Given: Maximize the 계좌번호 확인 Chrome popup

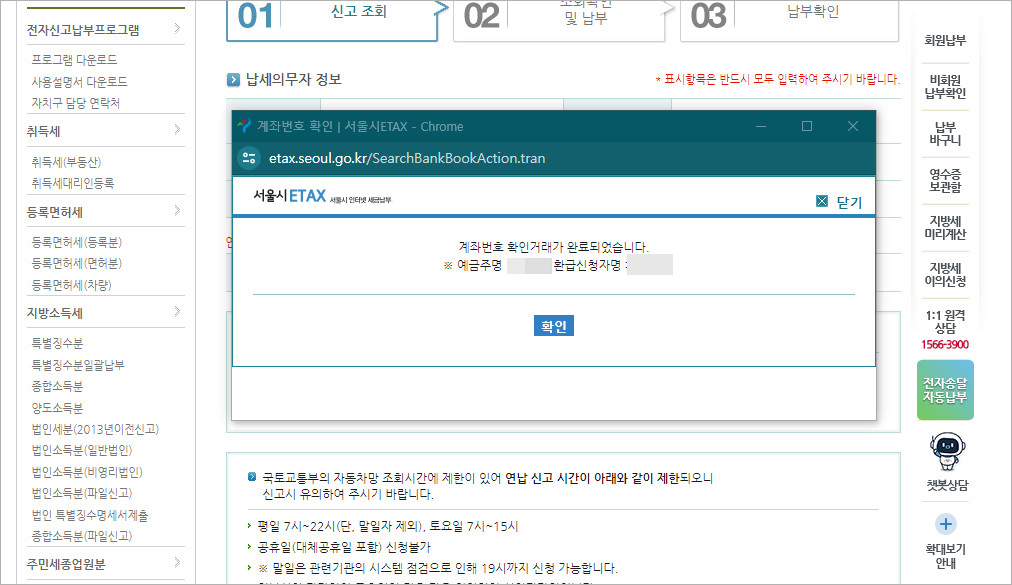Looking at the screenshot, I should pyautogui.click(x=807, y=126).
